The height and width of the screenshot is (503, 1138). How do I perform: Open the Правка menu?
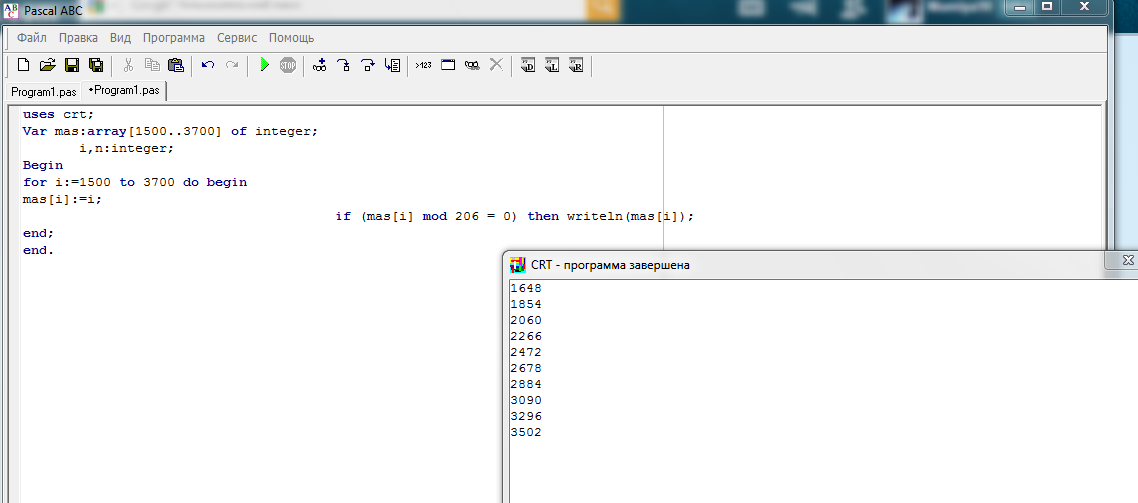(x=78, y=38)
